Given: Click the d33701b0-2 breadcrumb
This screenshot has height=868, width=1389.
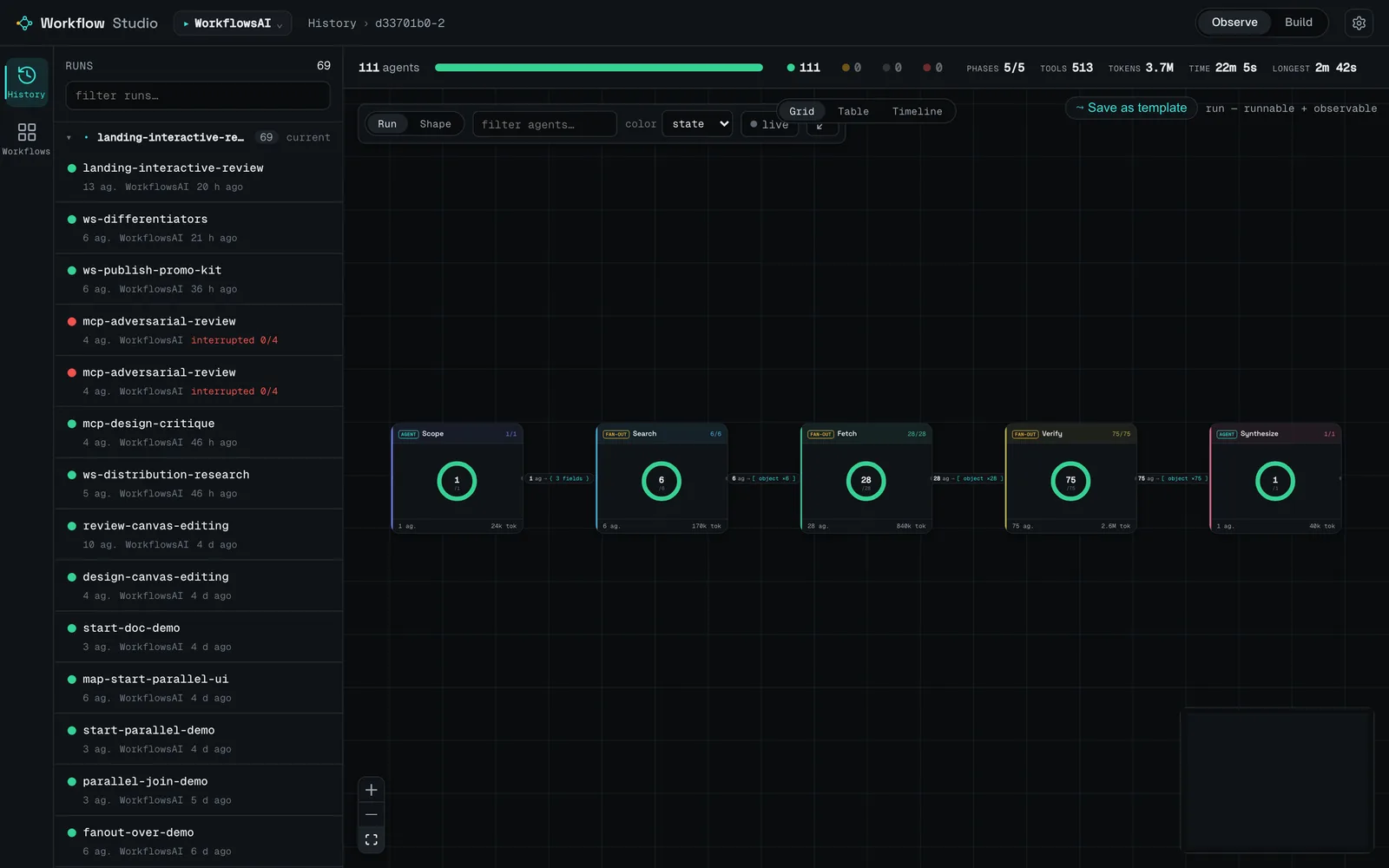Looking at the screenshot, I should click(x=410, y=23).
